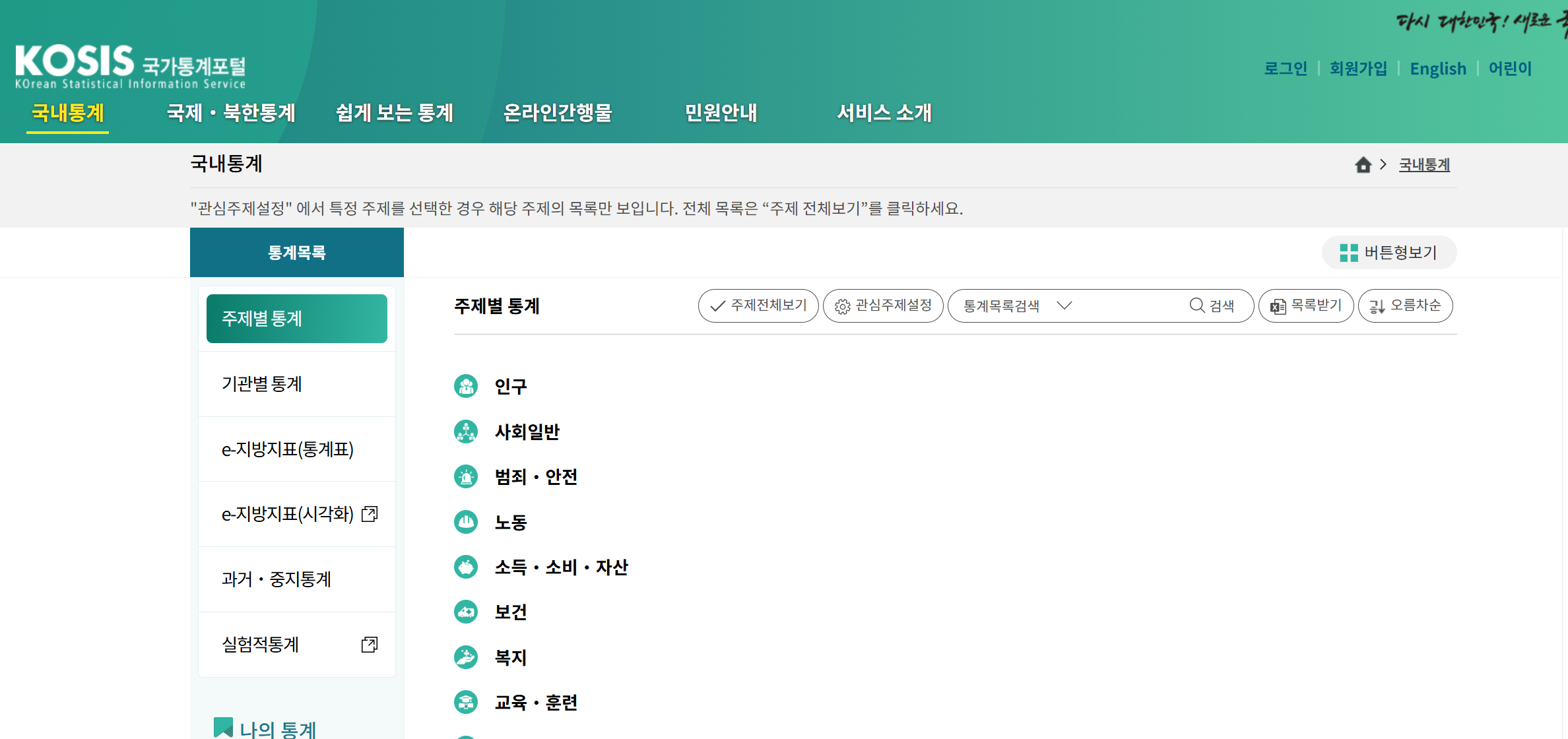Image resolution: width=1568 pixels, height=739 pixels.
Task: Click the 오름차순 sort button
Action: tap(1406, 305)
